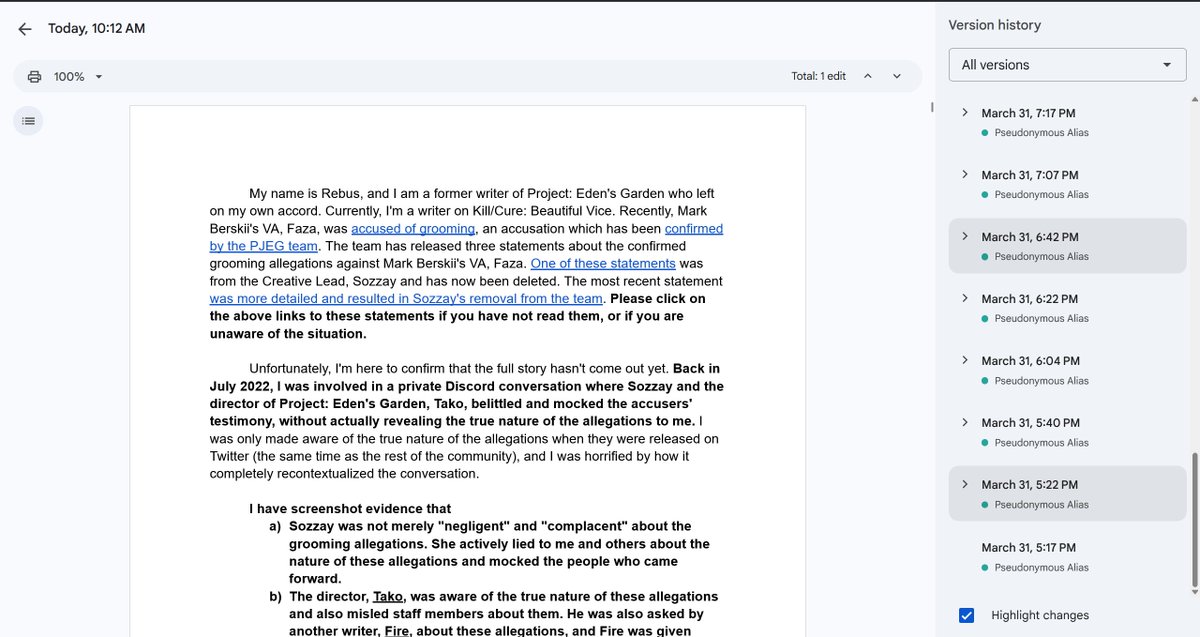Screen dimensions: 1200x637
Task: Click the Total: 1 edit label
Action: click(818, 76)
